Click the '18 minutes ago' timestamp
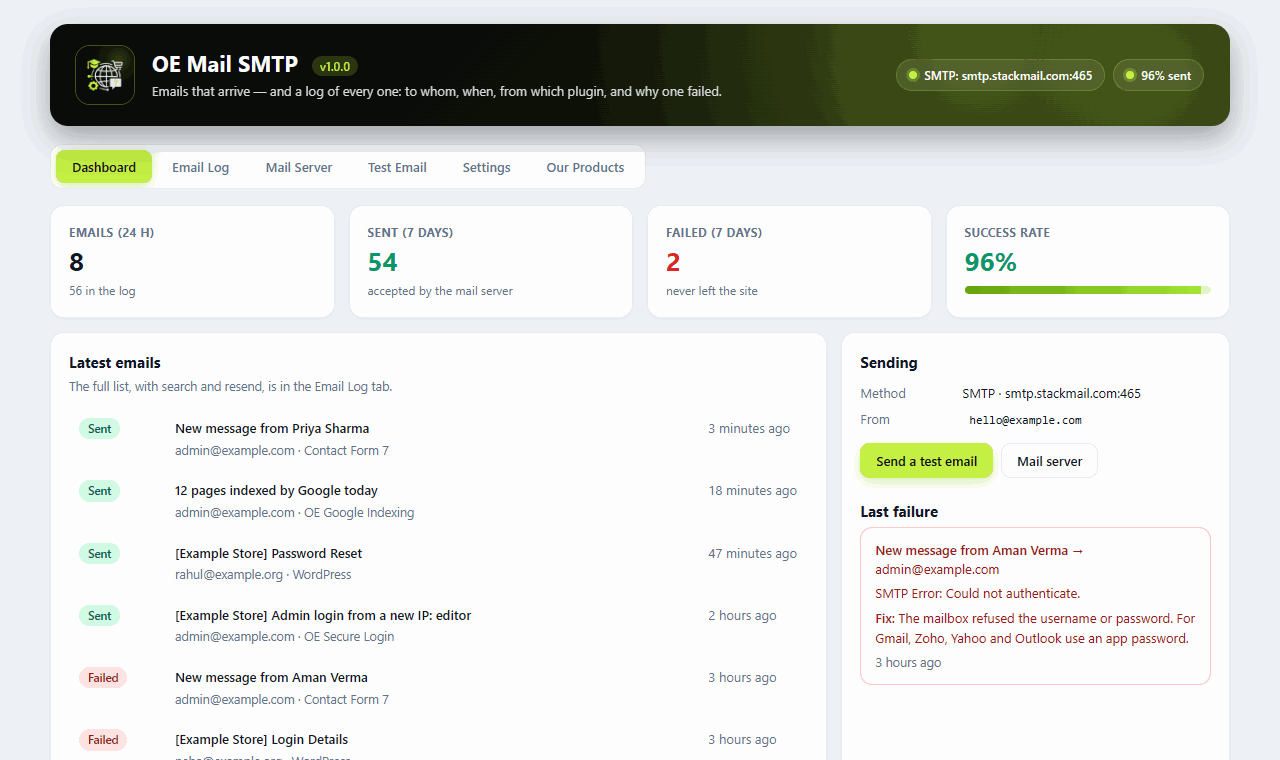The width and height of the screenshot is (1280, 760). coord(753,490)
